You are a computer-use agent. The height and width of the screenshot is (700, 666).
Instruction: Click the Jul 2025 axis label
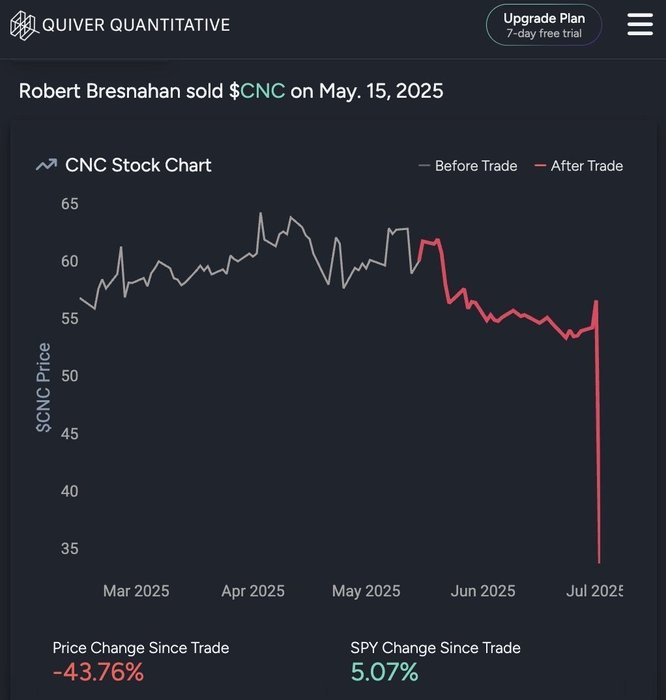594,591
